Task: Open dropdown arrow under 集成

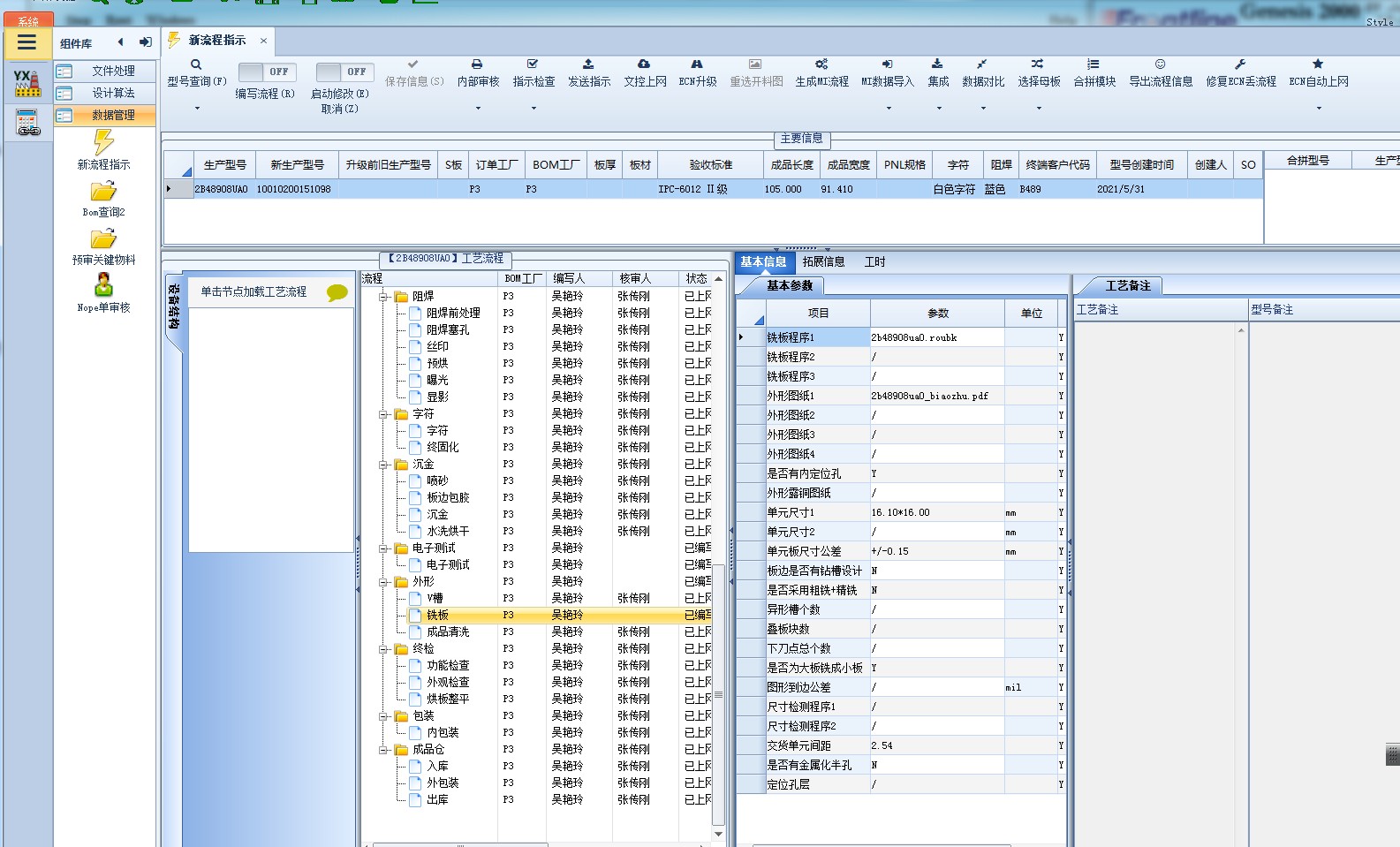Action: 938,109
